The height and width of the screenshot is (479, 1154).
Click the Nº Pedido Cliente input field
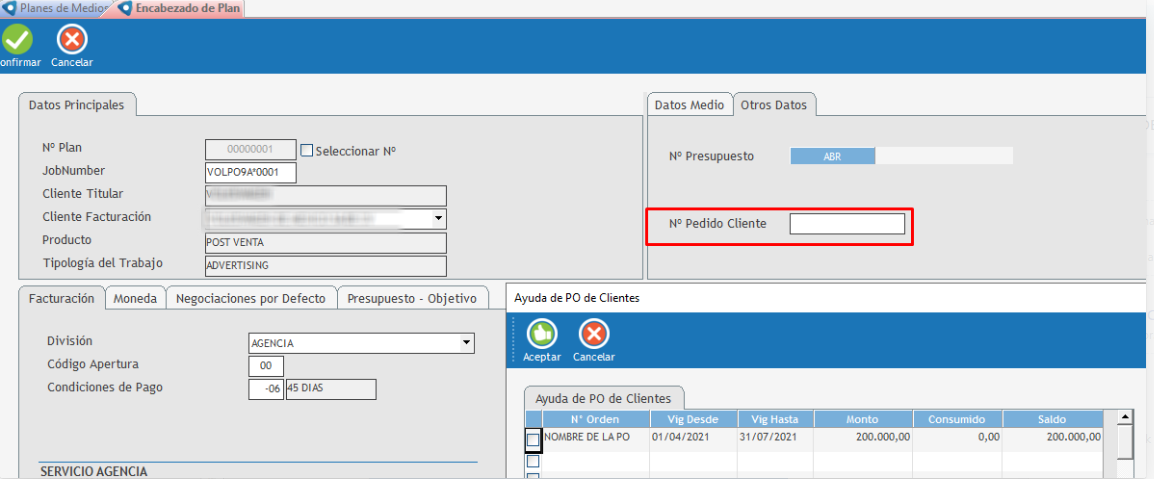[847, 224]
